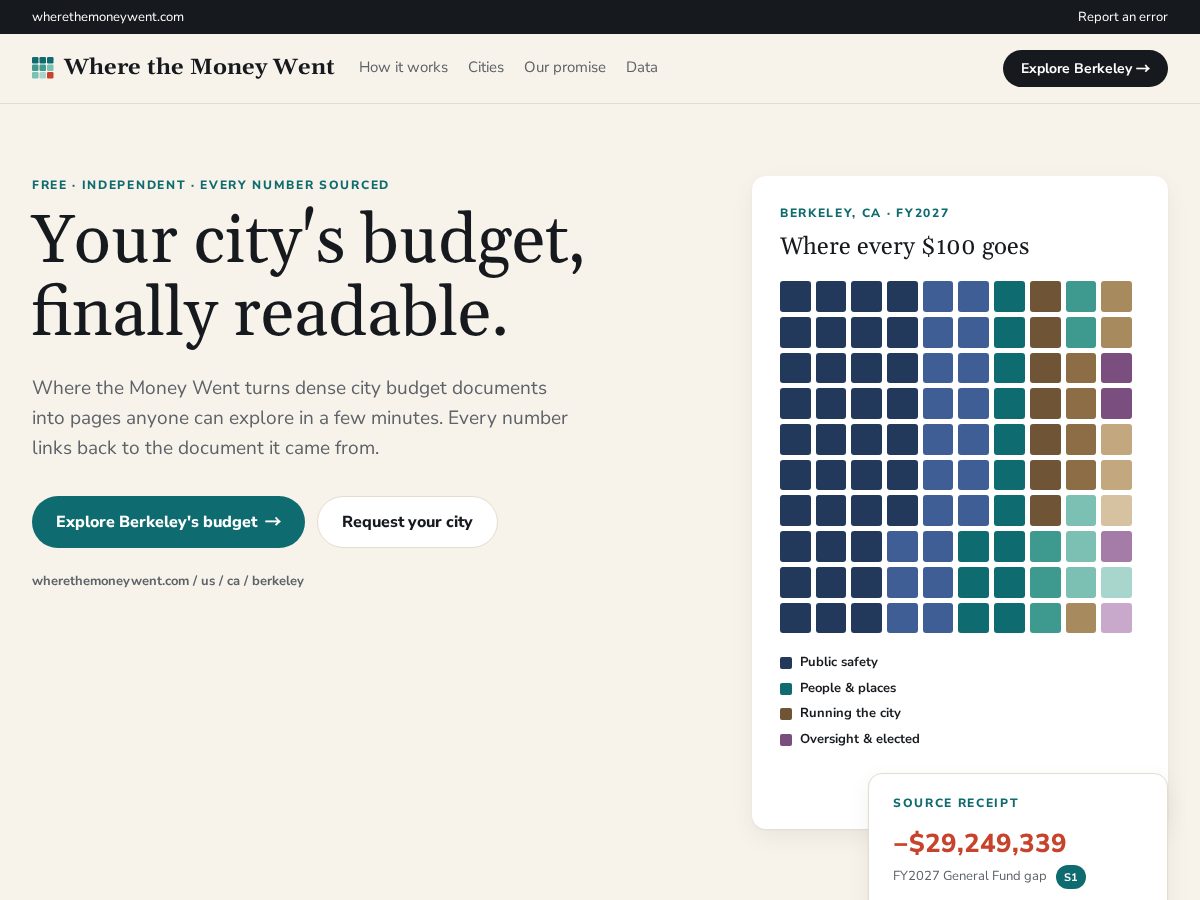The height and width of the screenshot is (900, 1200).
Task: Click the wherethemoneywent.com / us / ca / berkeley path
Action: pos(168,581)
